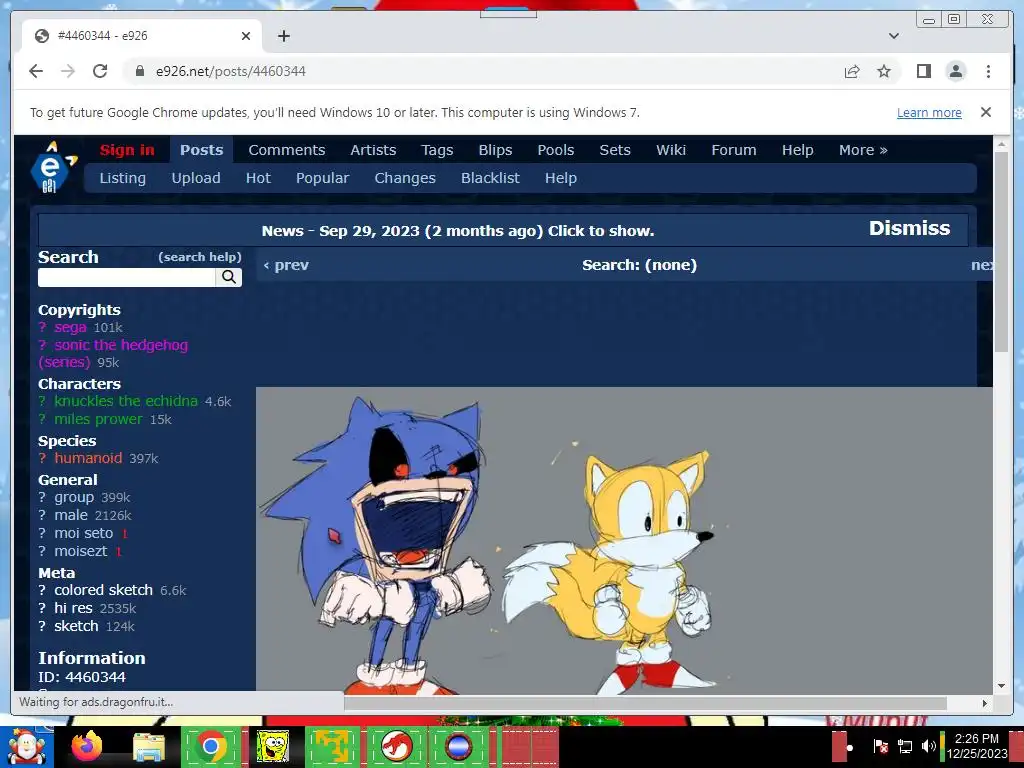Viewport: 1024px width, 768px height.
Task: Close the #4460344 - e926 tab
Action: [x=246, y=36]
